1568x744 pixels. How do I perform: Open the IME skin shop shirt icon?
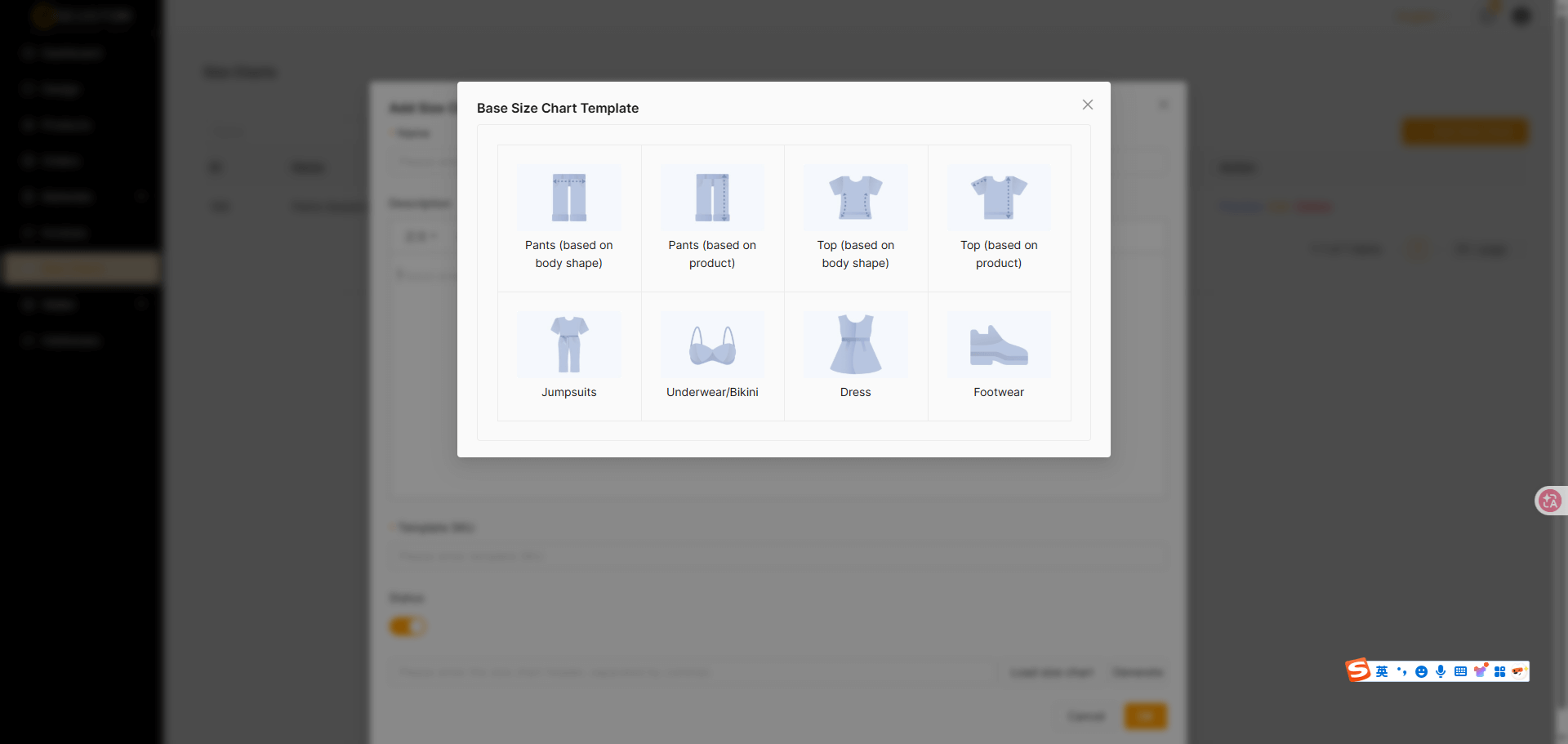tap(1480, 671)
